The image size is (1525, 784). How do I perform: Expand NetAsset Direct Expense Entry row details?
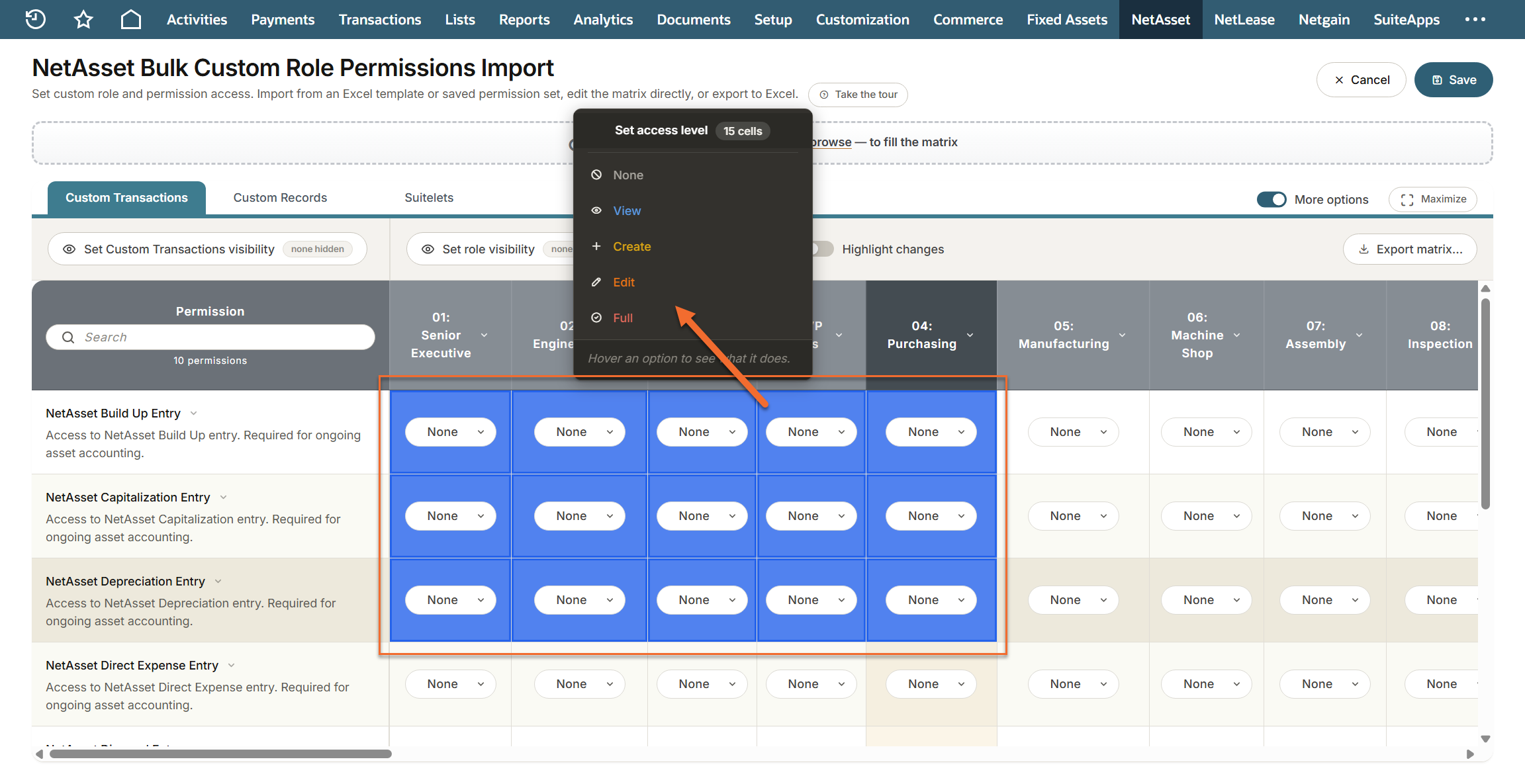click(232, 666)
